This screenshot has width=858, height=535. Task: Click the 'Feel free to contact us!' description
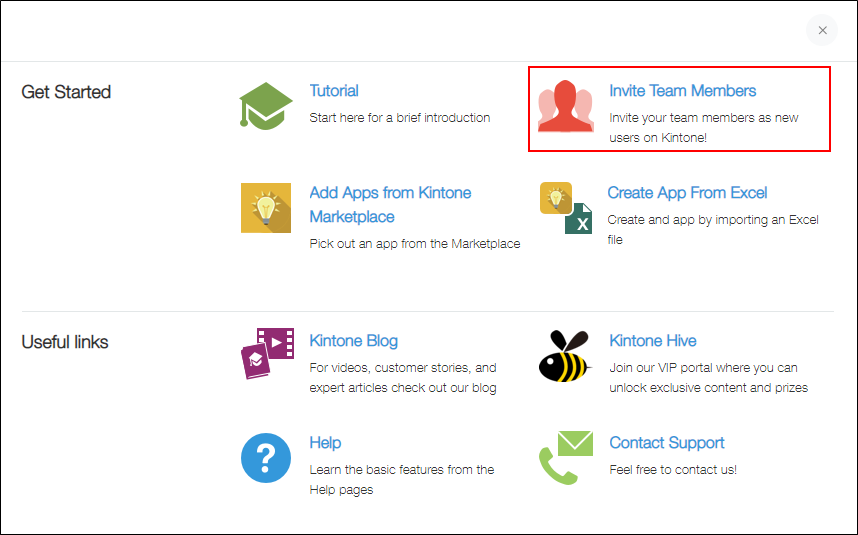tap(672, 470)
